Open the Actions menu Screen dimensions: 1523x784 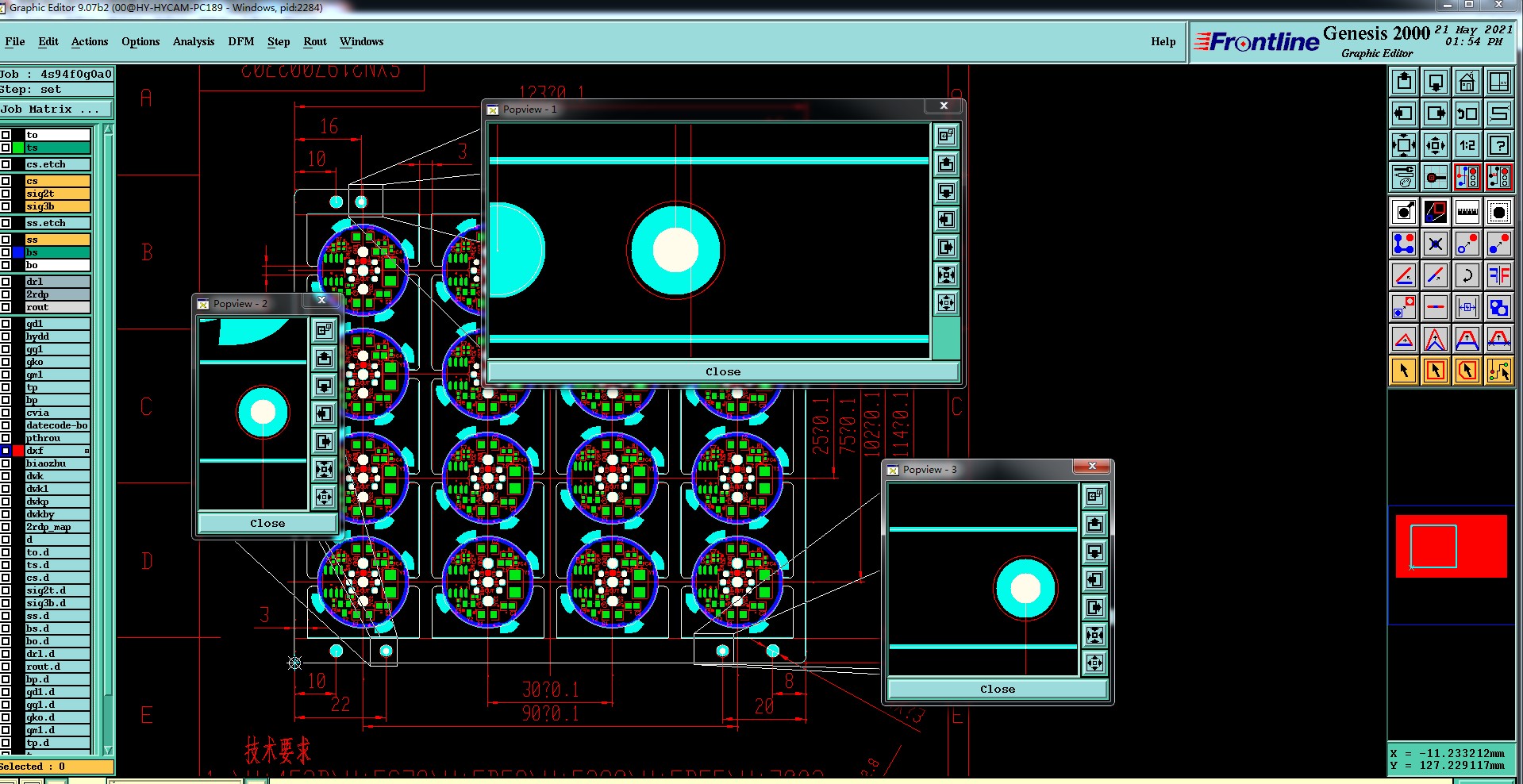click(x=90, y=41)
